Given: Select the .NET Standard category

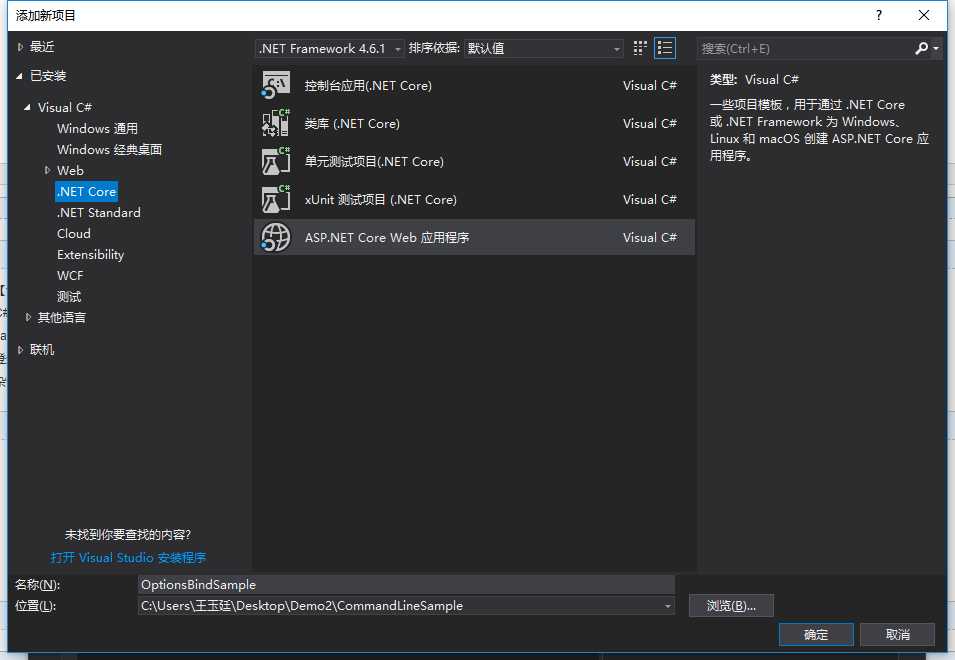Looking at the screenshot, I should [99, 212].
